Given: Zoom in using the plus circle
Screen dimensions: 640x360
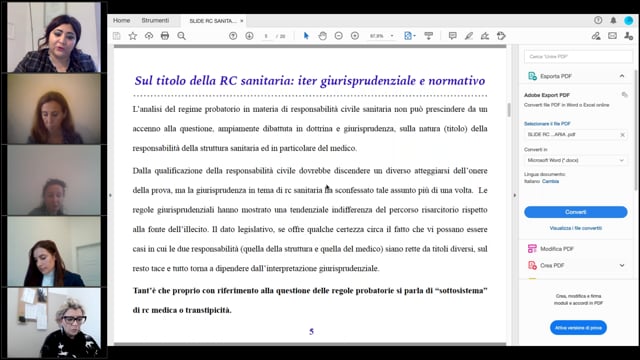Looking at the screenshot, I should pos(355,36).
